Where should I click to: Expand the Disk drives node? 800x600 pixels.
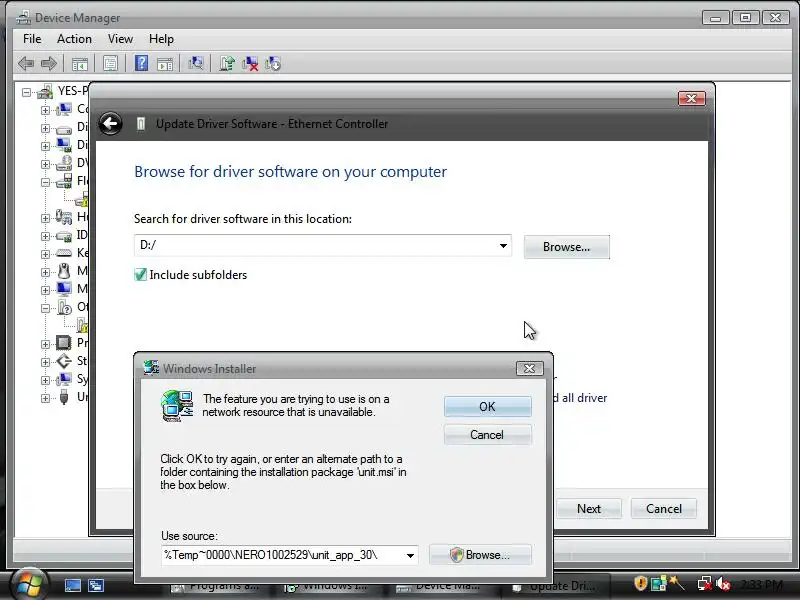click(45, 128)
